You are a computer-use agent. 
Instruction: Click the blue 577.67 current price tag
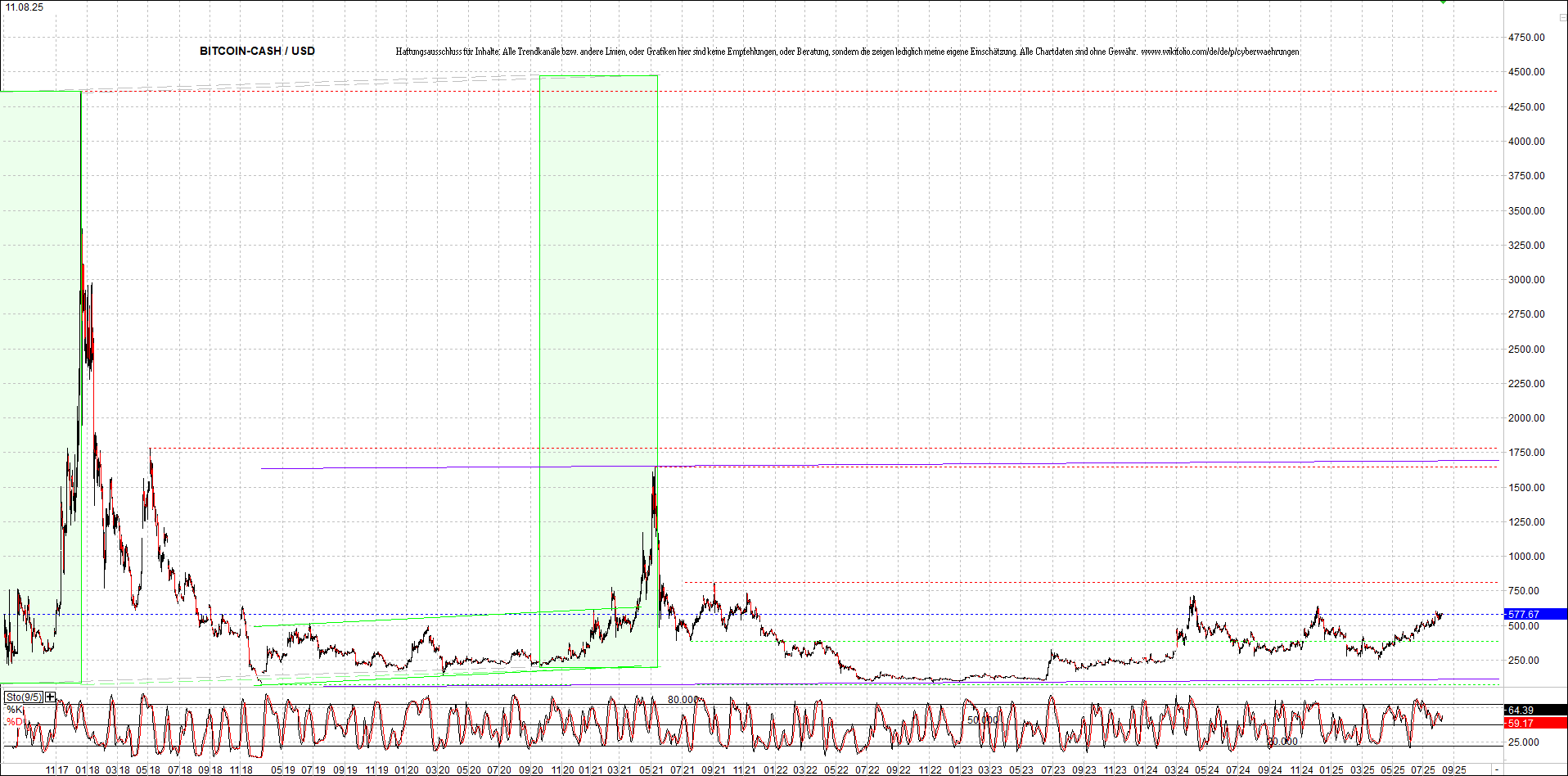[x=1535, y=614]
